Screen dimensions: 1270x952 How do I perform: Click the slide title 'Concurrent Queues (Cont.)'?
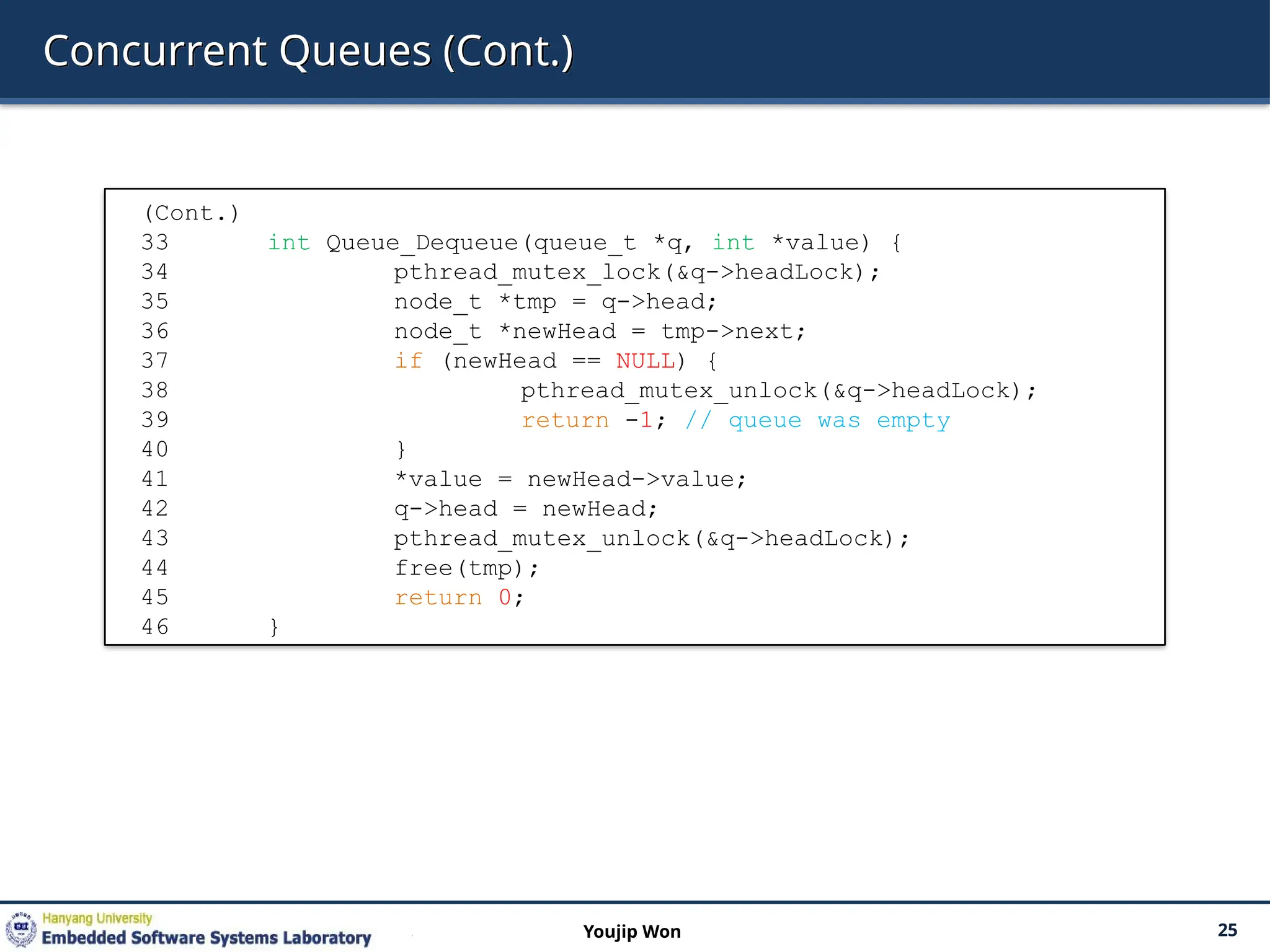[x=308, y=51]
